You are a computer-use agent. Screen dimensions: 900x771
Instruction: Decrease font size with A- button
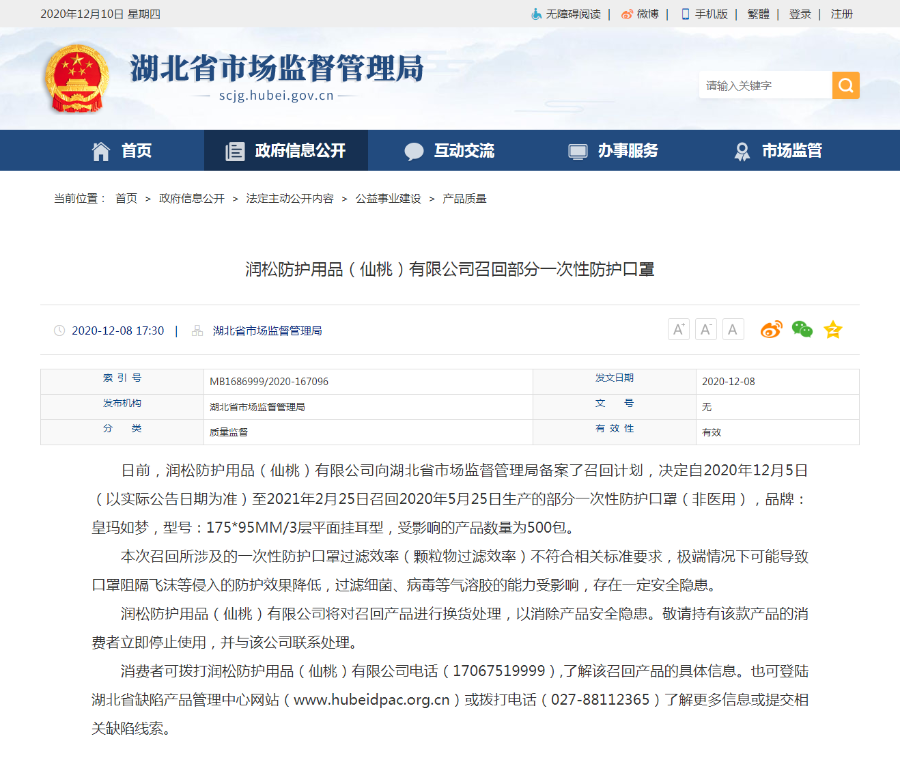point(706,330)
